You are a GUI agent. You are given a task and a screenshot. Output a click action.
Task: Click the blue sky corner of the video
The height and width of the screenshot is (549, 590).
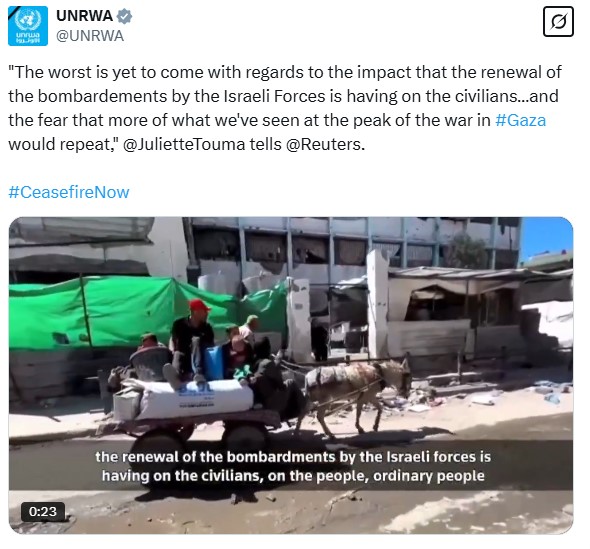click(x=547, y=236)
